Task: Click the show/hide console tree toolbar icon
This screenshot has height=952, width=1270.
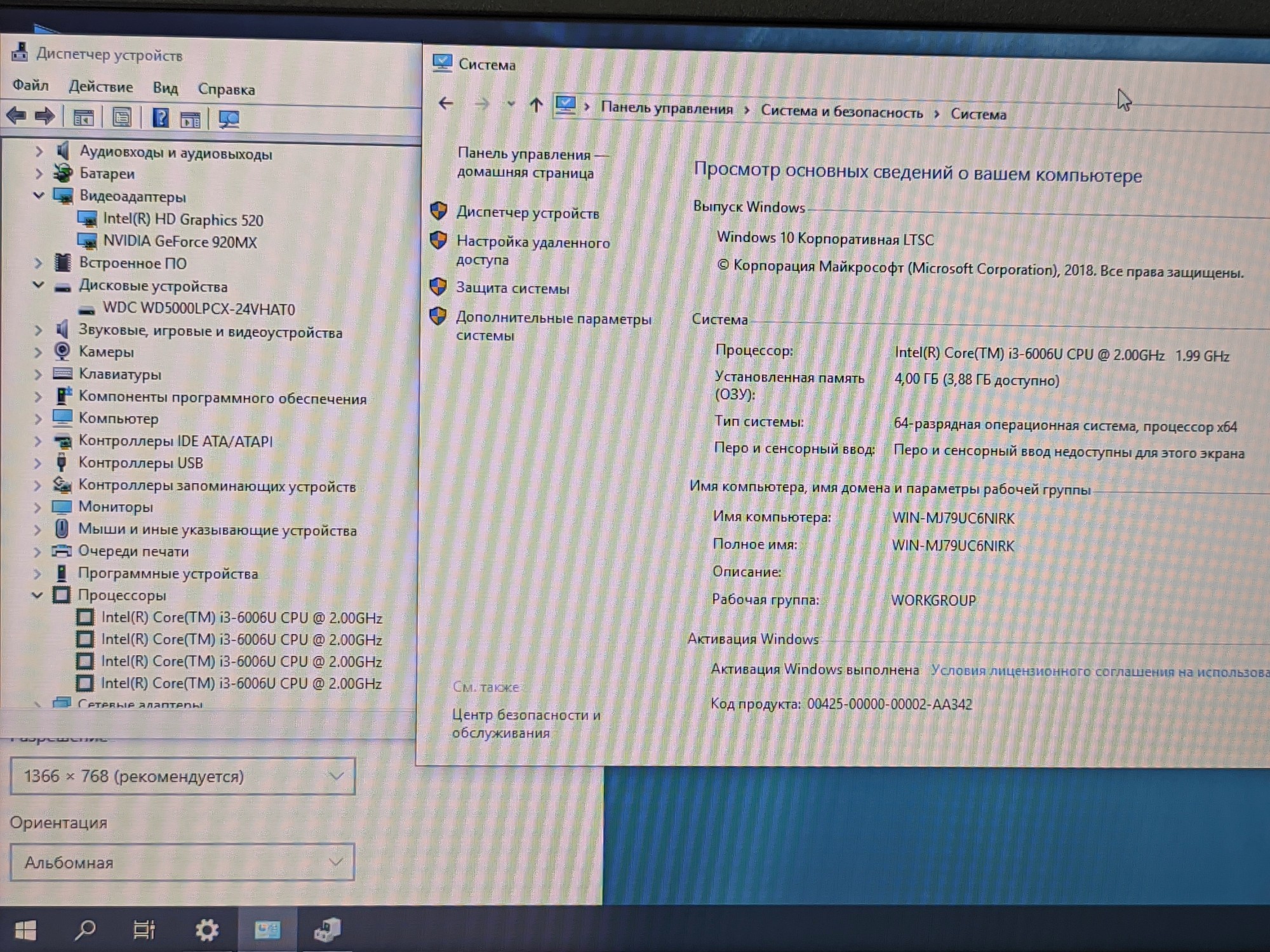Action: 83,117
